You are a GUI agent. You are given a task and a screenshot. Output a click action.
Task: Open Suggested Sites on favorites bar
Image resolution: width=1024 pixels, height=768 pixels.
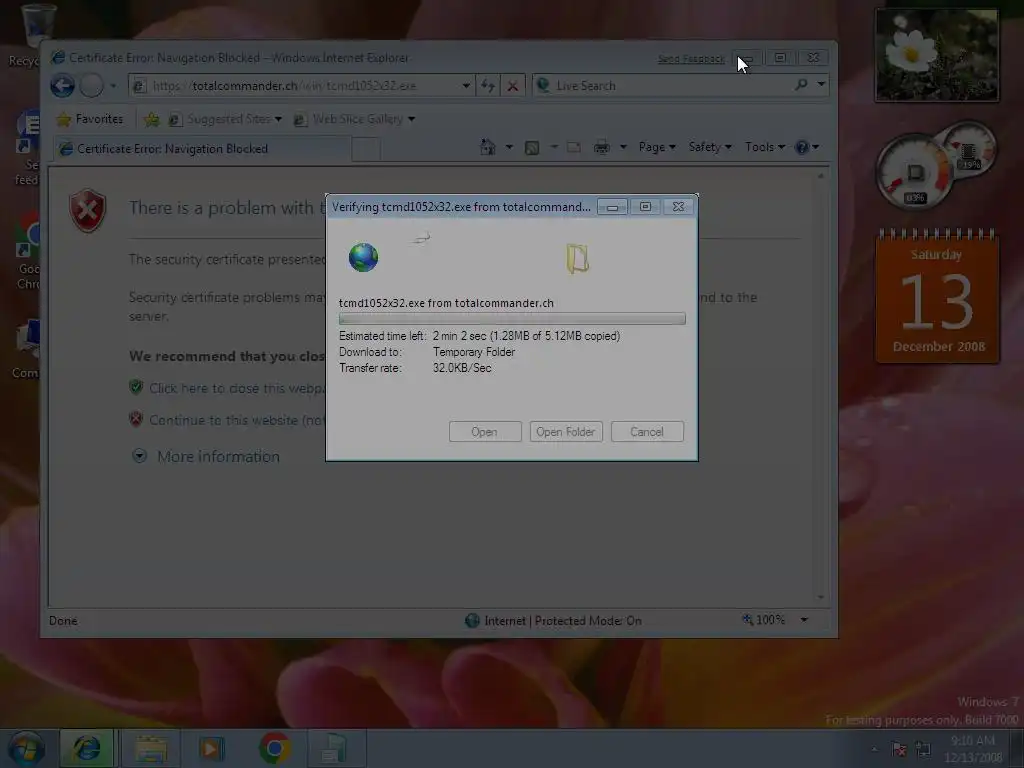click(x=225, y=119)
